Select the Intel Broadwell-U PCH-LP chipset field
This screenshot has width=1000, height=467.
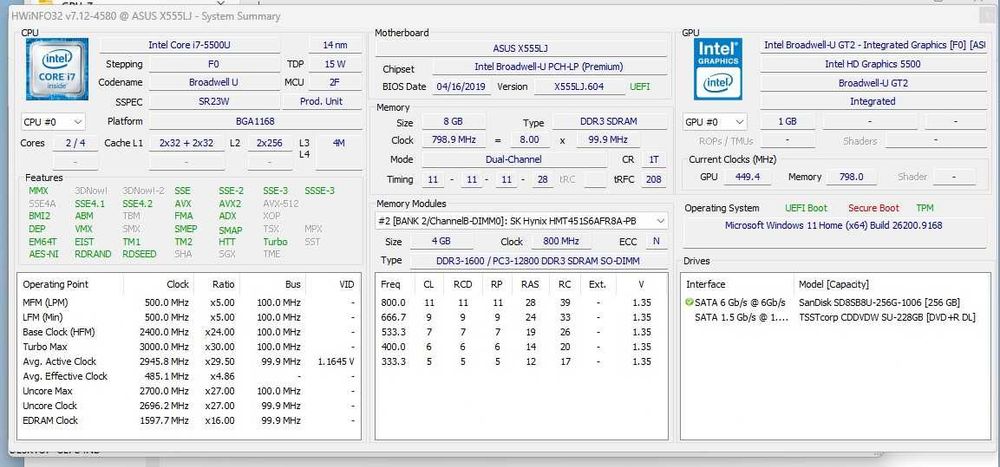549,67
